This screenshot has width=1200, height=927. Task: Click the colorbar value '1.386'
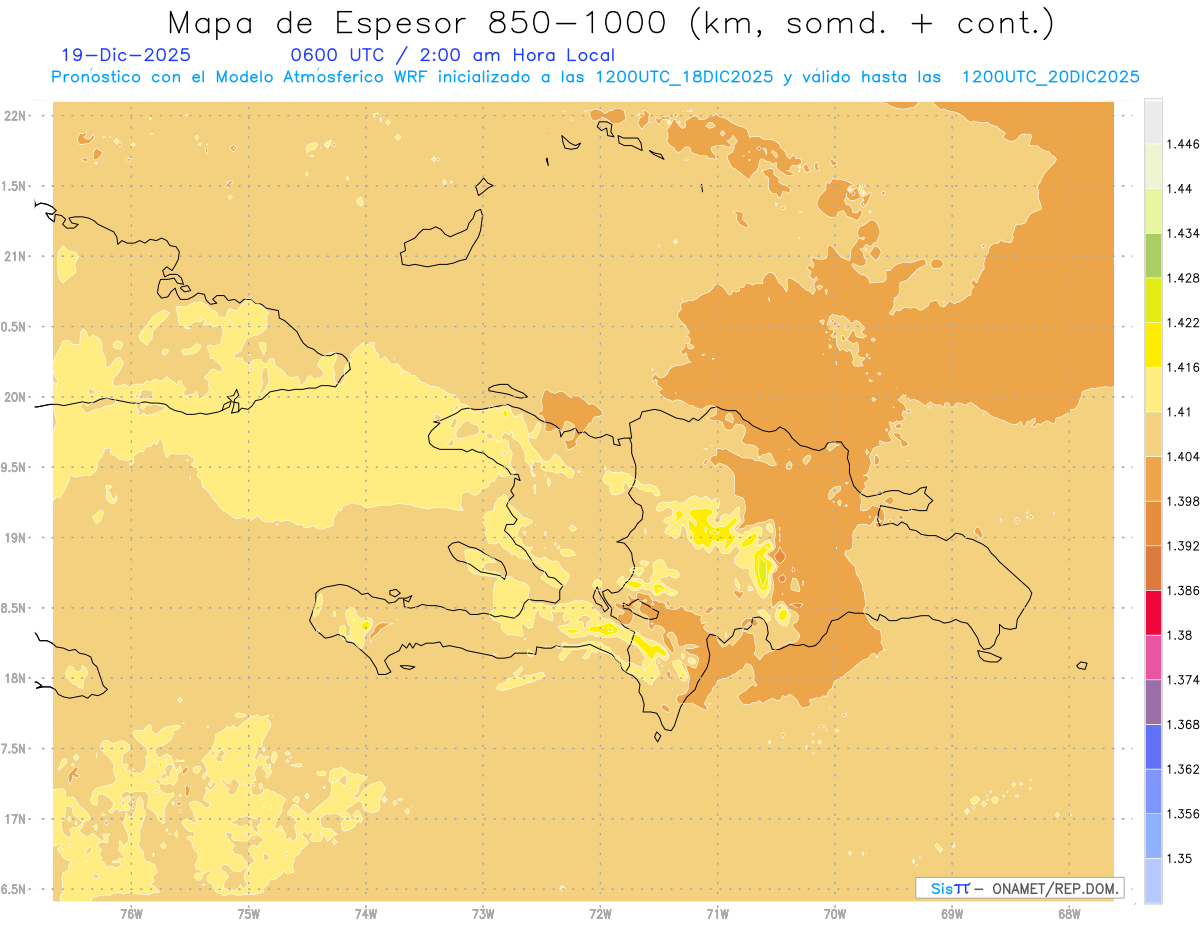[1184, 591]
